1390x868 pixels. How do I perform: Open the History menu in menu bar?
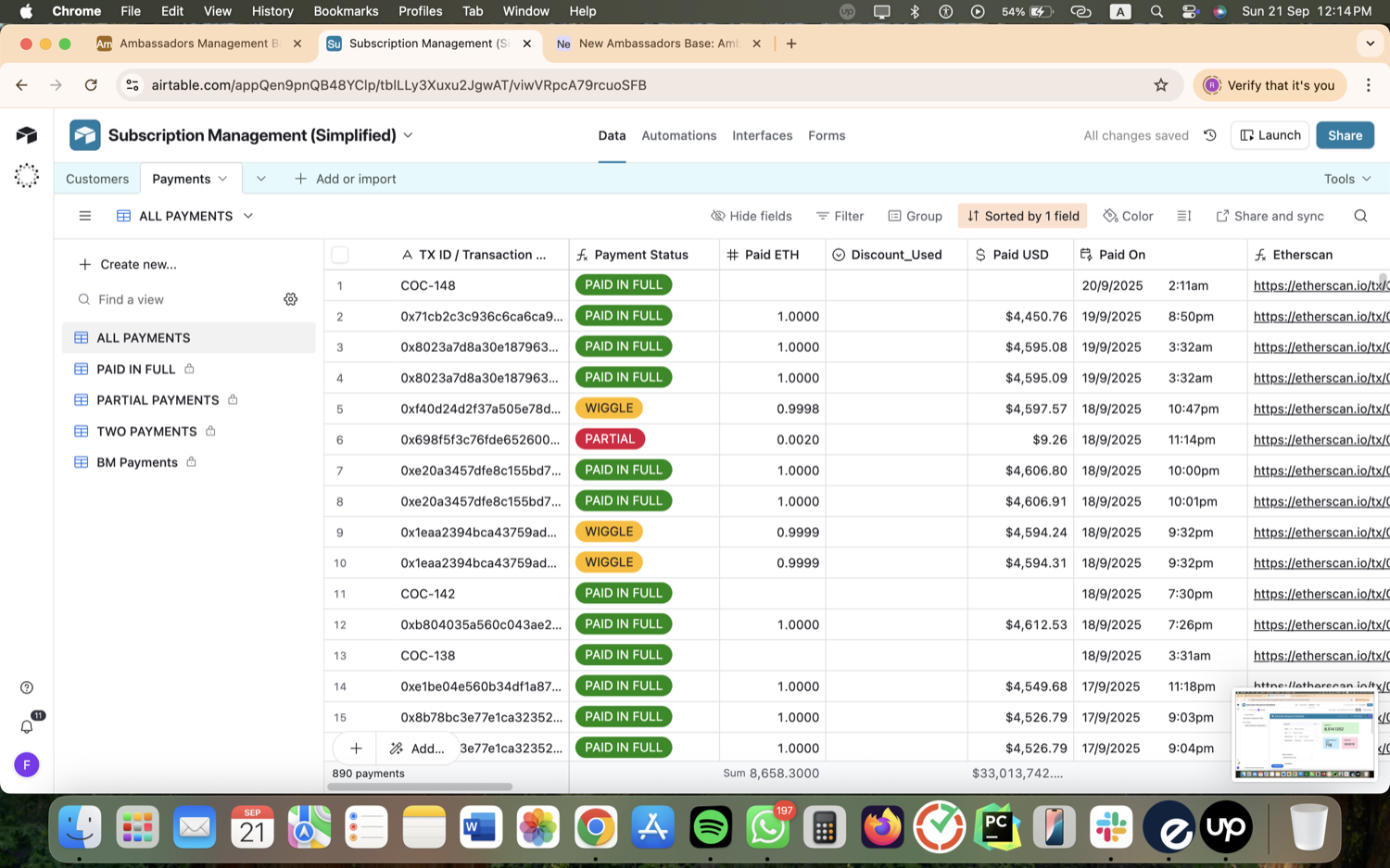click(x=272, y=11)
